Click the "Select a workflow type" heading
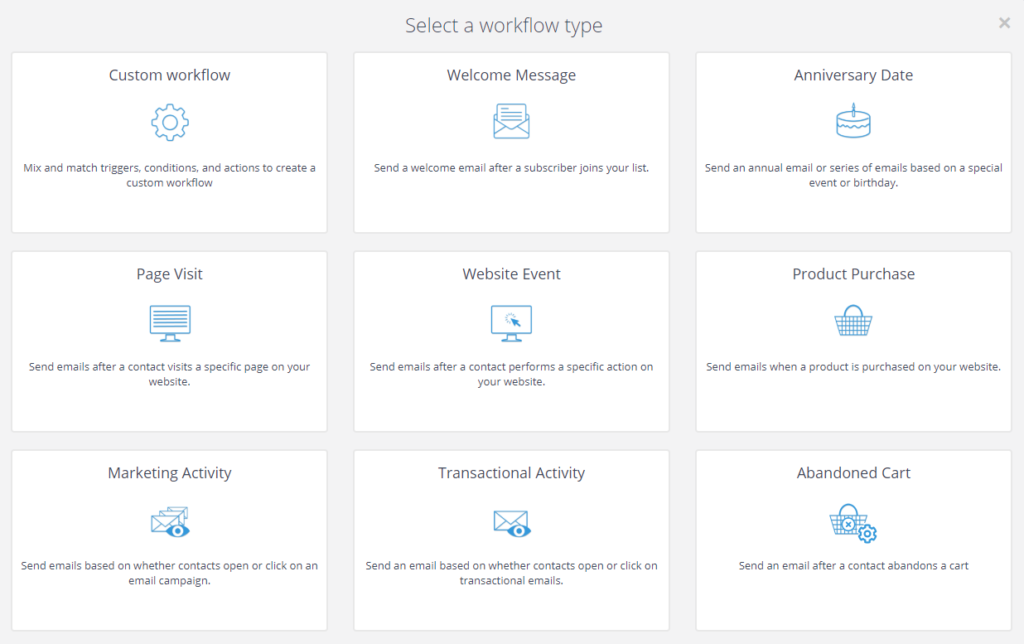 (x=504, y=25)
